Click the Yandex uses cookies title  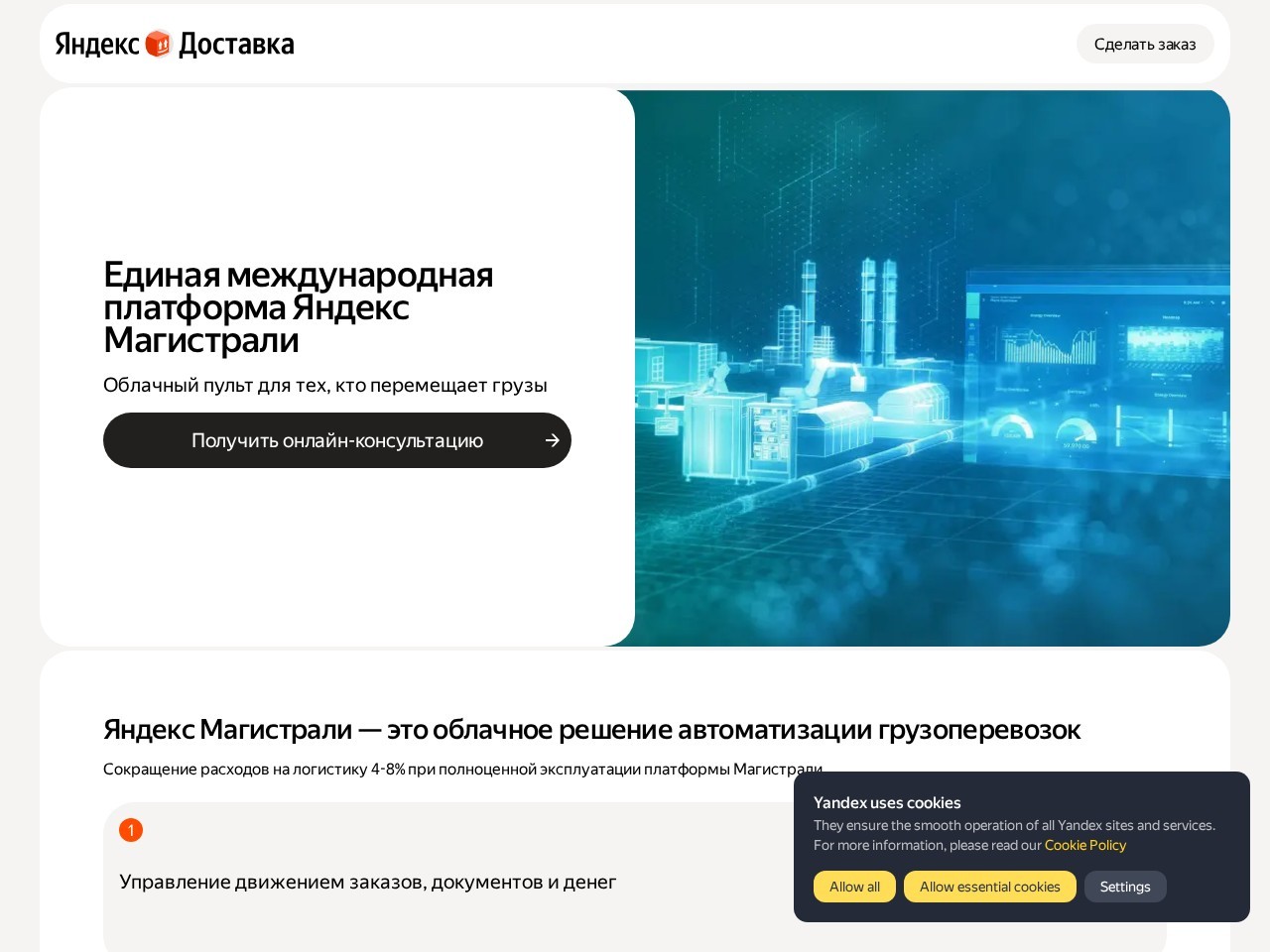pos(887,803)
